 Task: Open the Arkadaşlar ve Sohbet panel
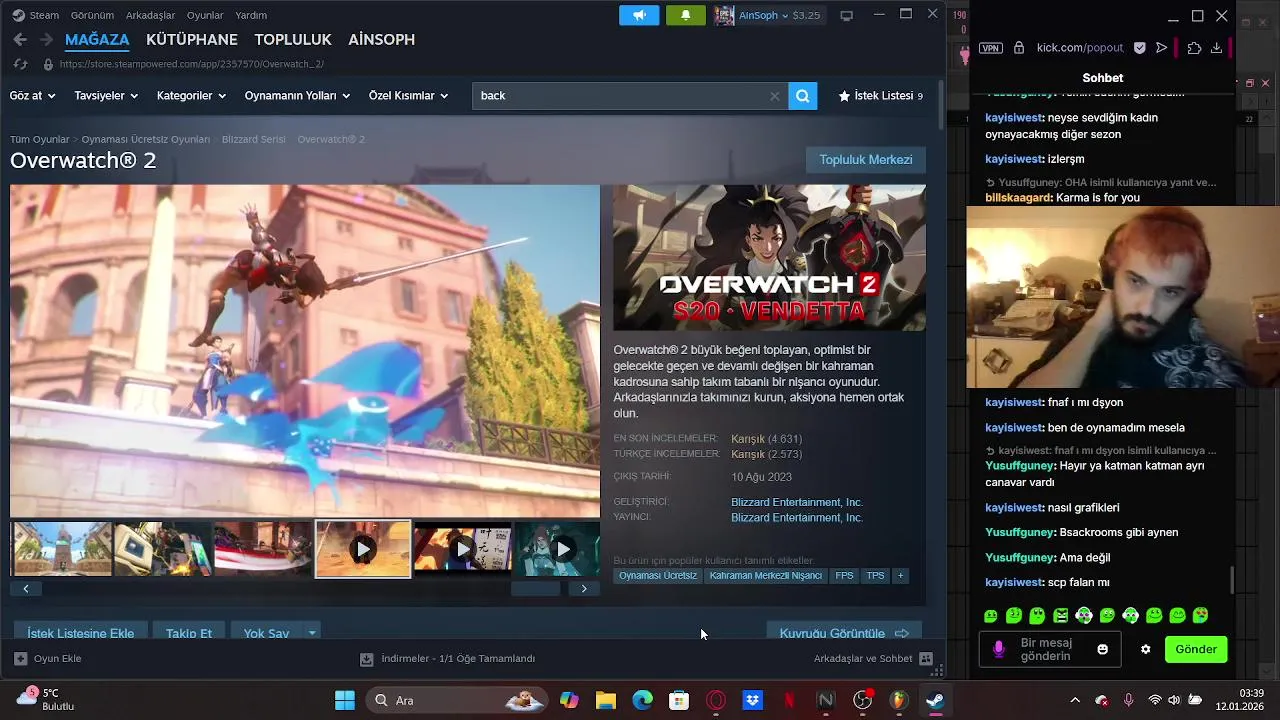[x=873, y=659]
